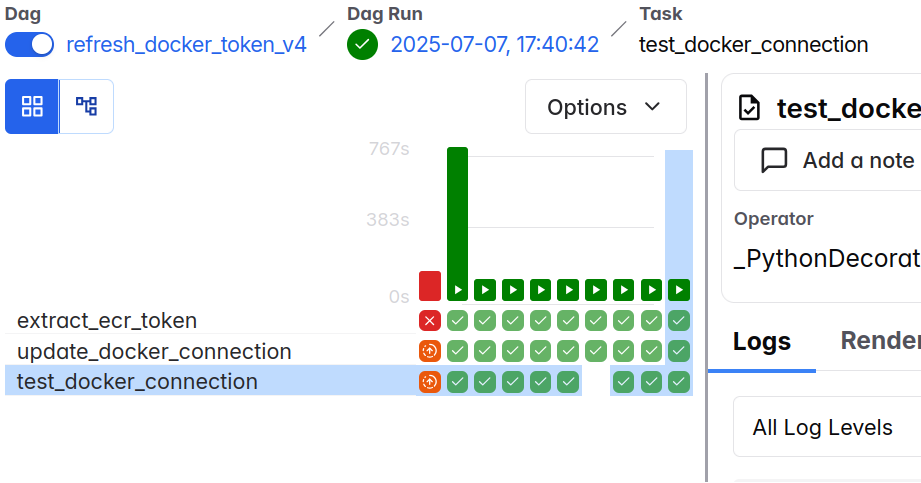
Task: Select the extract_ecr_token task row
Action: (x=210, y=321)
